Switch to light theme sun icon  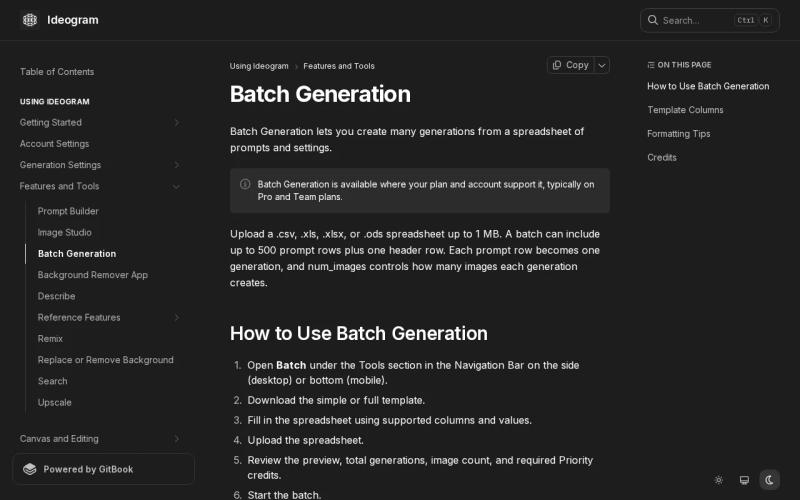[718, 480]
